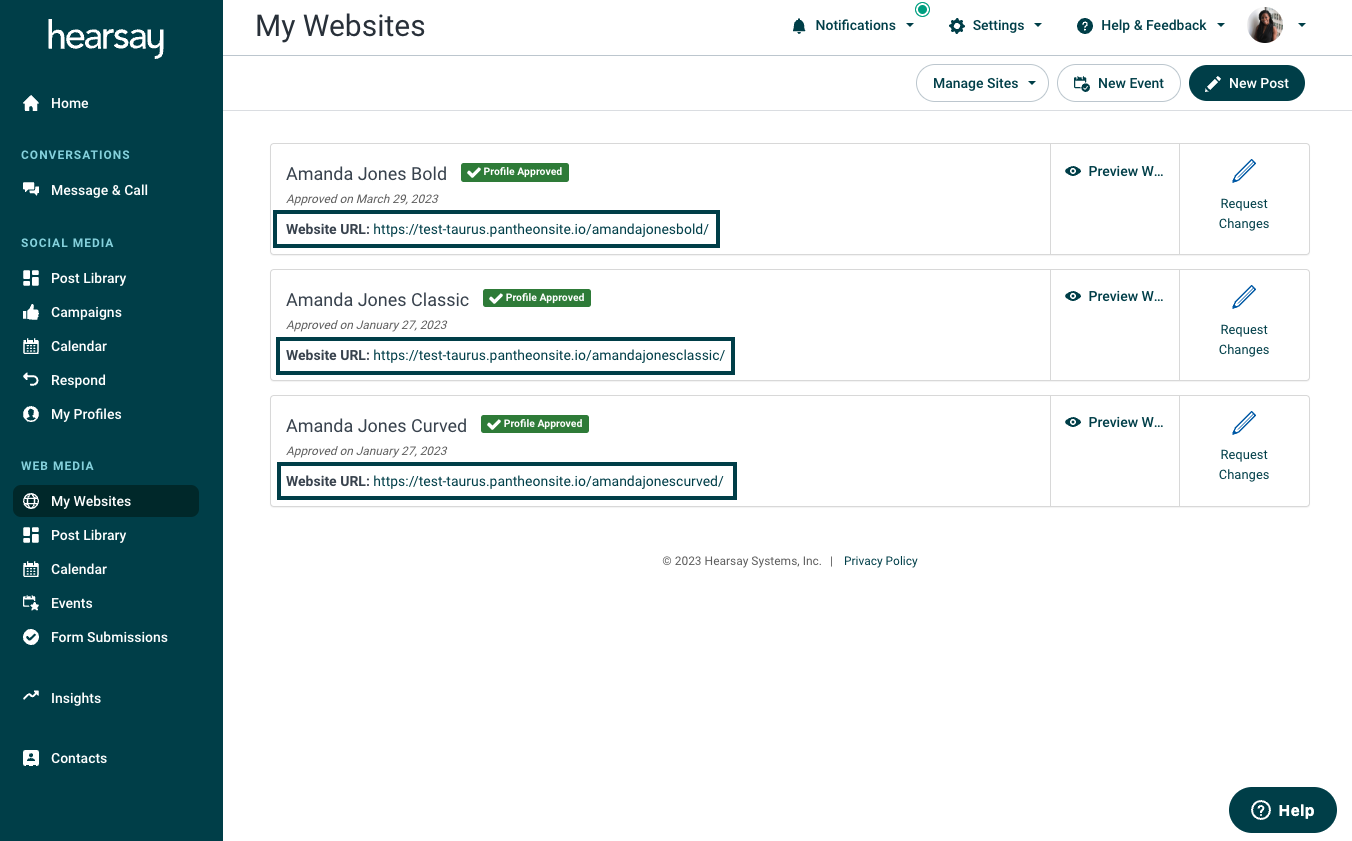Click the Home house icon
Screen dimensions: 1352x841
31,103
